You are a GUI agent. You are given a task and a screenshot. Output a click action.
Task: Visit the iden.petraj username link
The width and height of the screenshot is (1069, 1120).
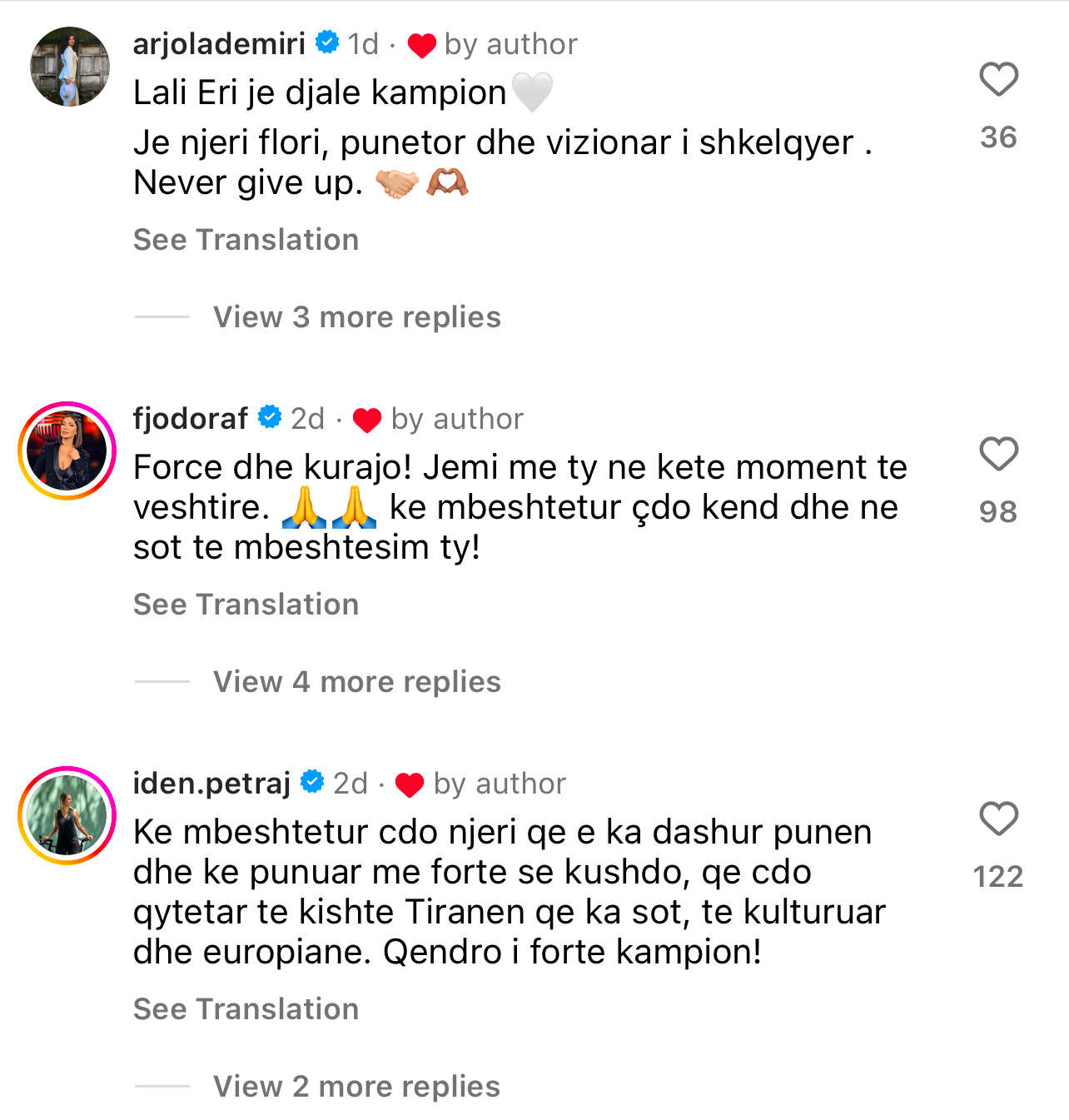tap(211, 784)
